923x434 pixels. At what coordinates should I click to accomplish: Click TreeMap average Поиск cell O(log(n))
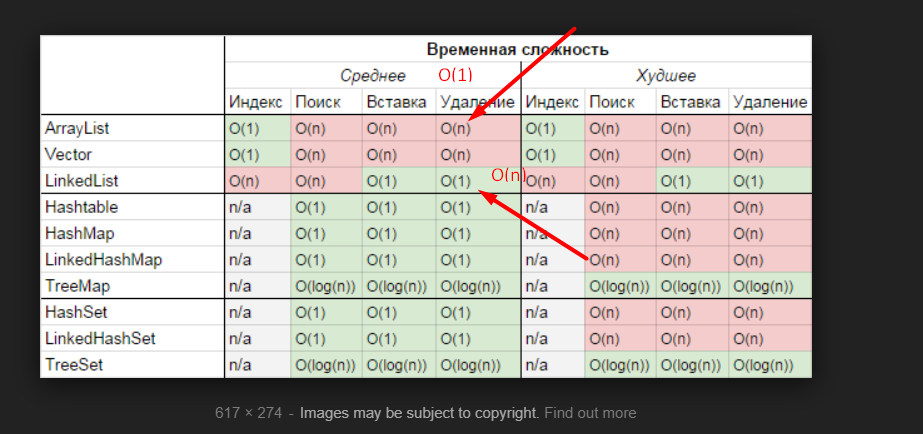point(326,286)
